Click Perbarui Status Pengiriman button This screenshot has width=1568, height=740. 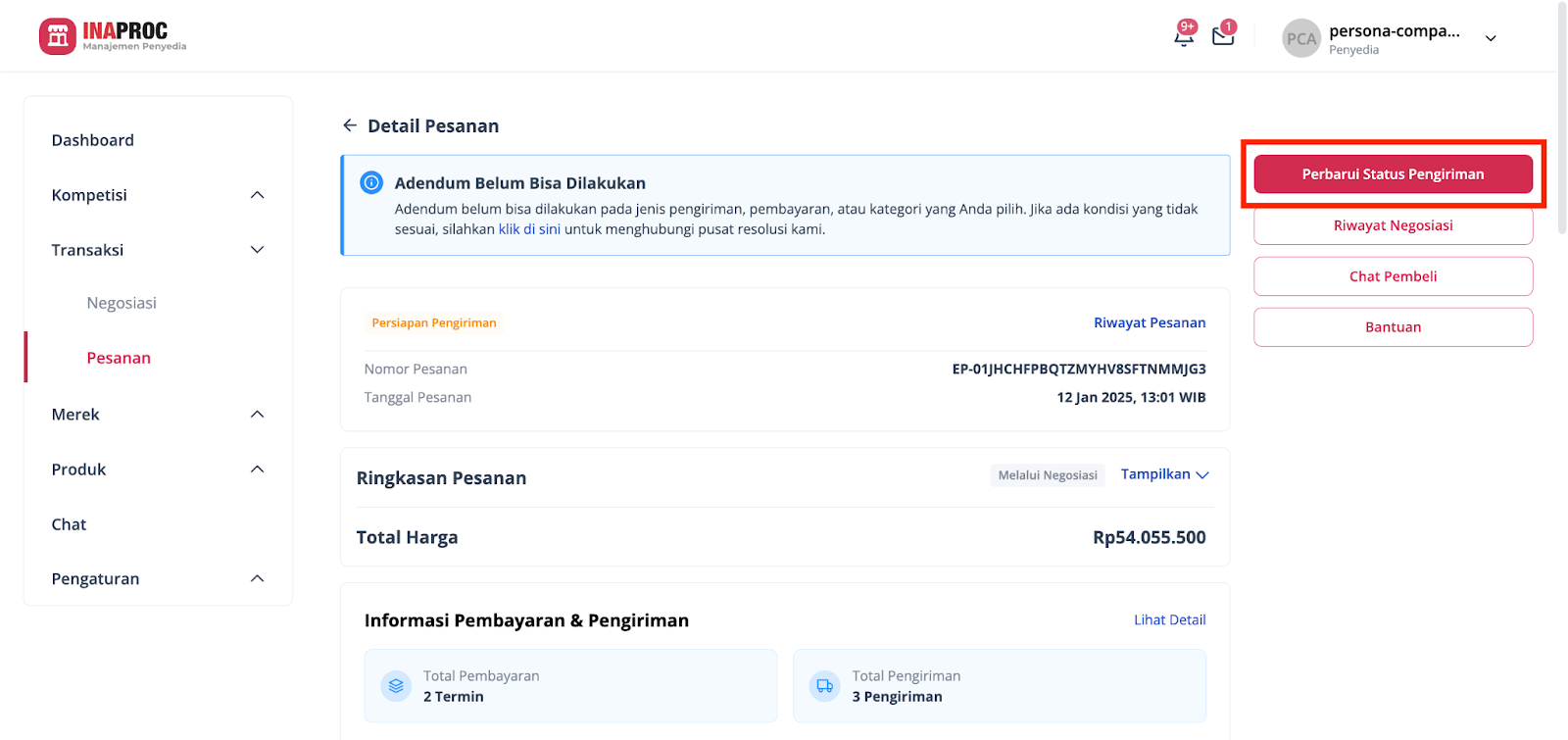[x=1393, y=174]
